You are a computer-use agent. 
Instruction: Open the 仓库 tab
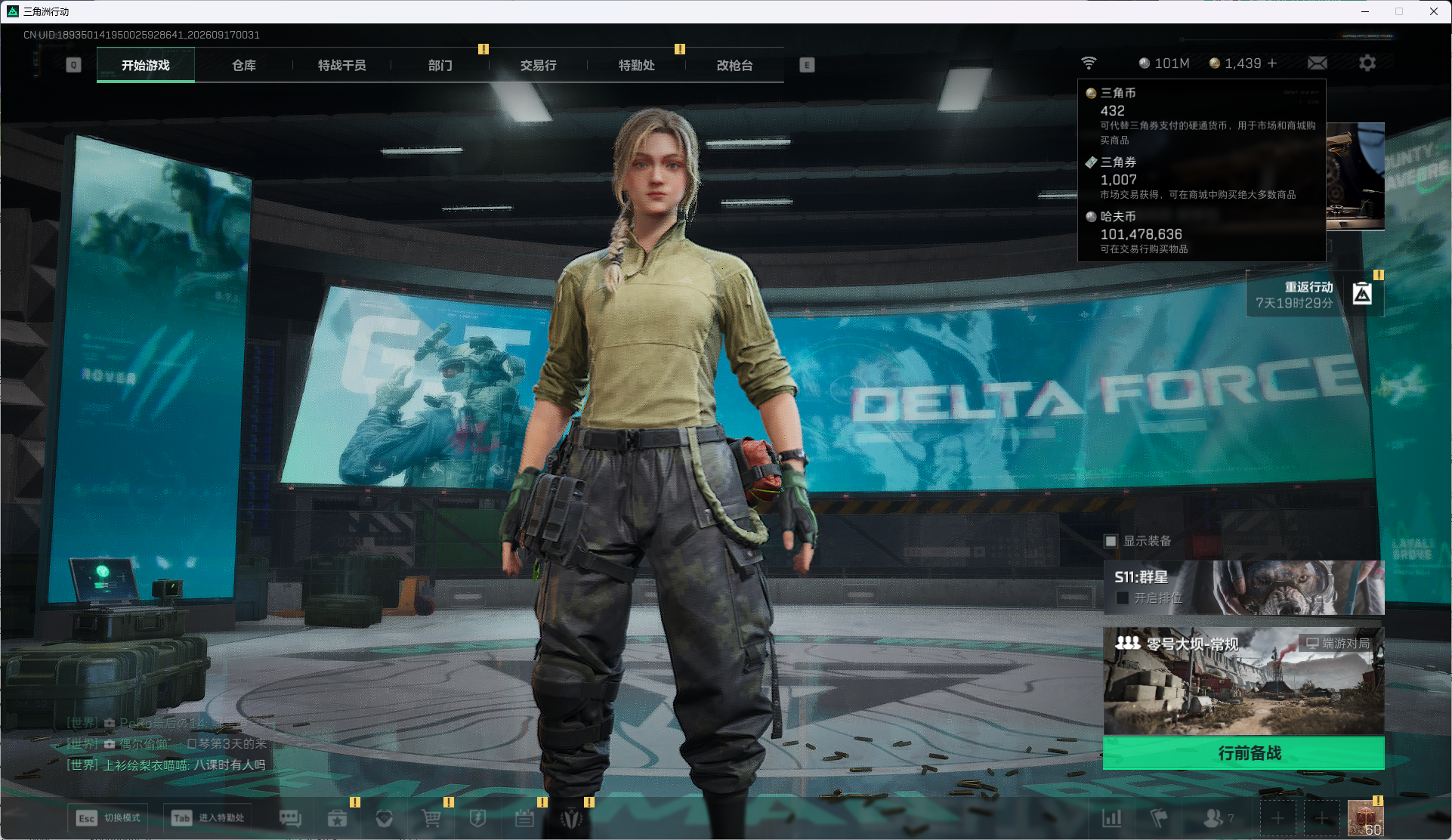point(244,65)
